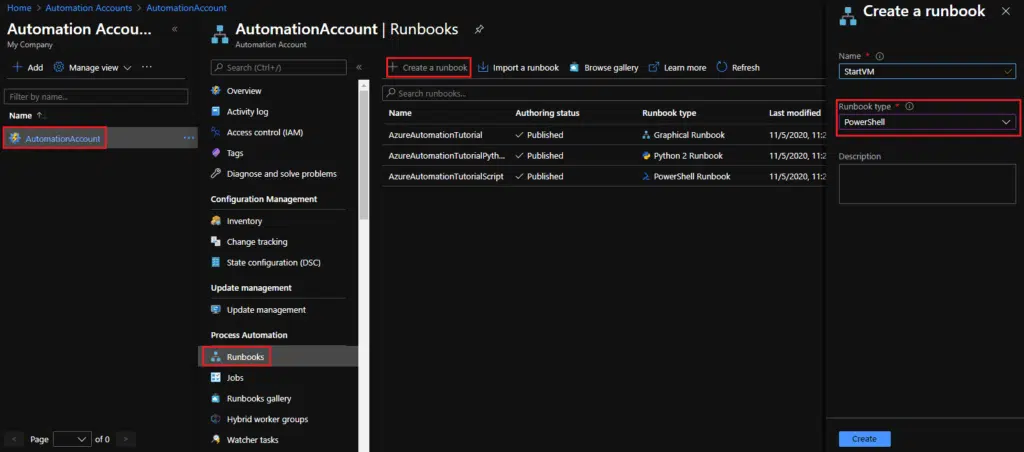Click Import a runbook
1024x452 pixels.
coord(519,67)
